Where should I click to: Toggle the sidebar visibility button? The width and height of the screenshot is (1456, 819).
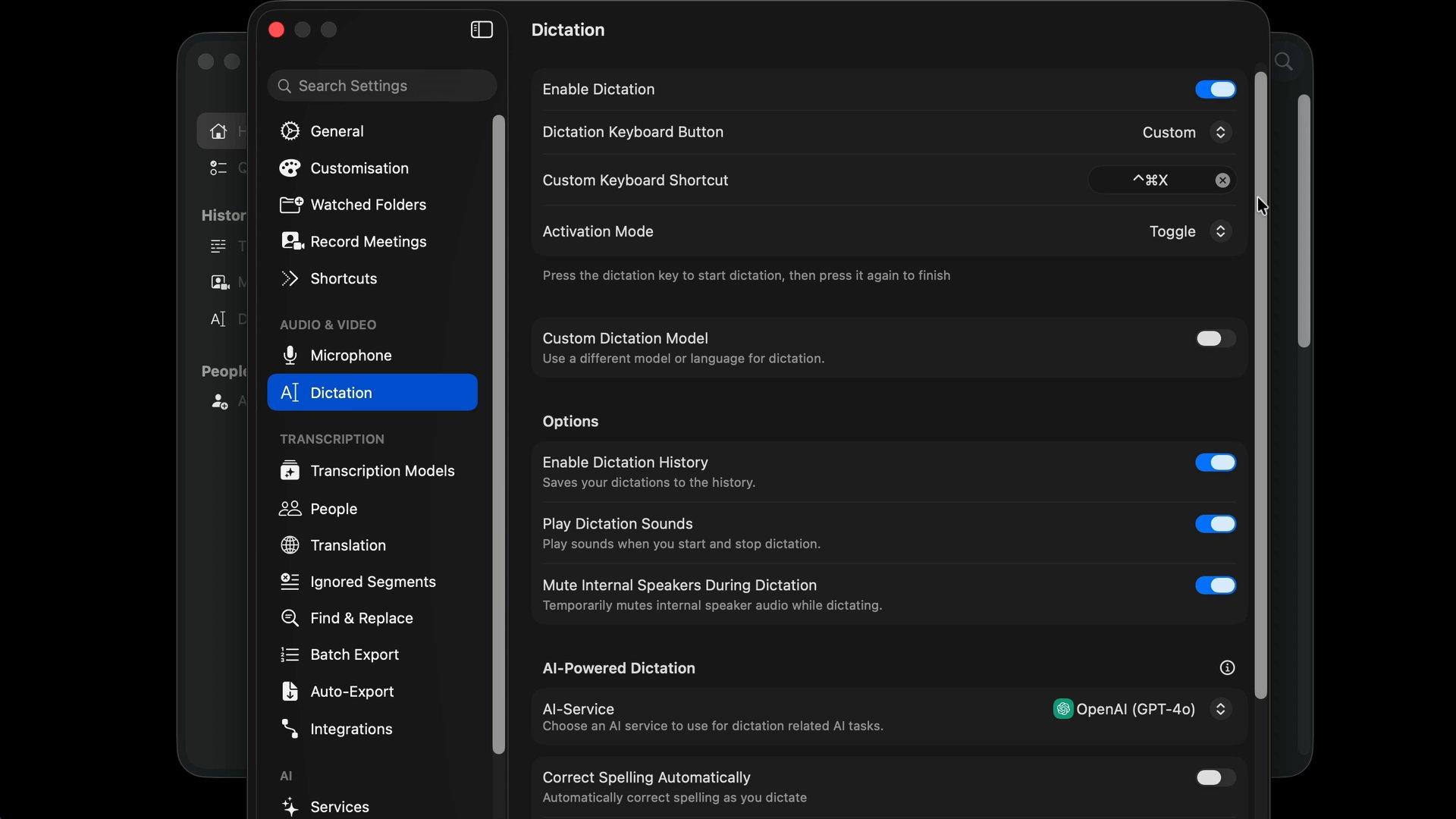[x=482, y=30]
